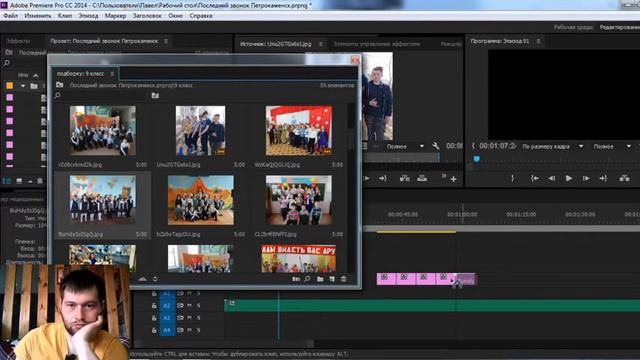Open the Эпизод menu

click(x=88, y=16)
